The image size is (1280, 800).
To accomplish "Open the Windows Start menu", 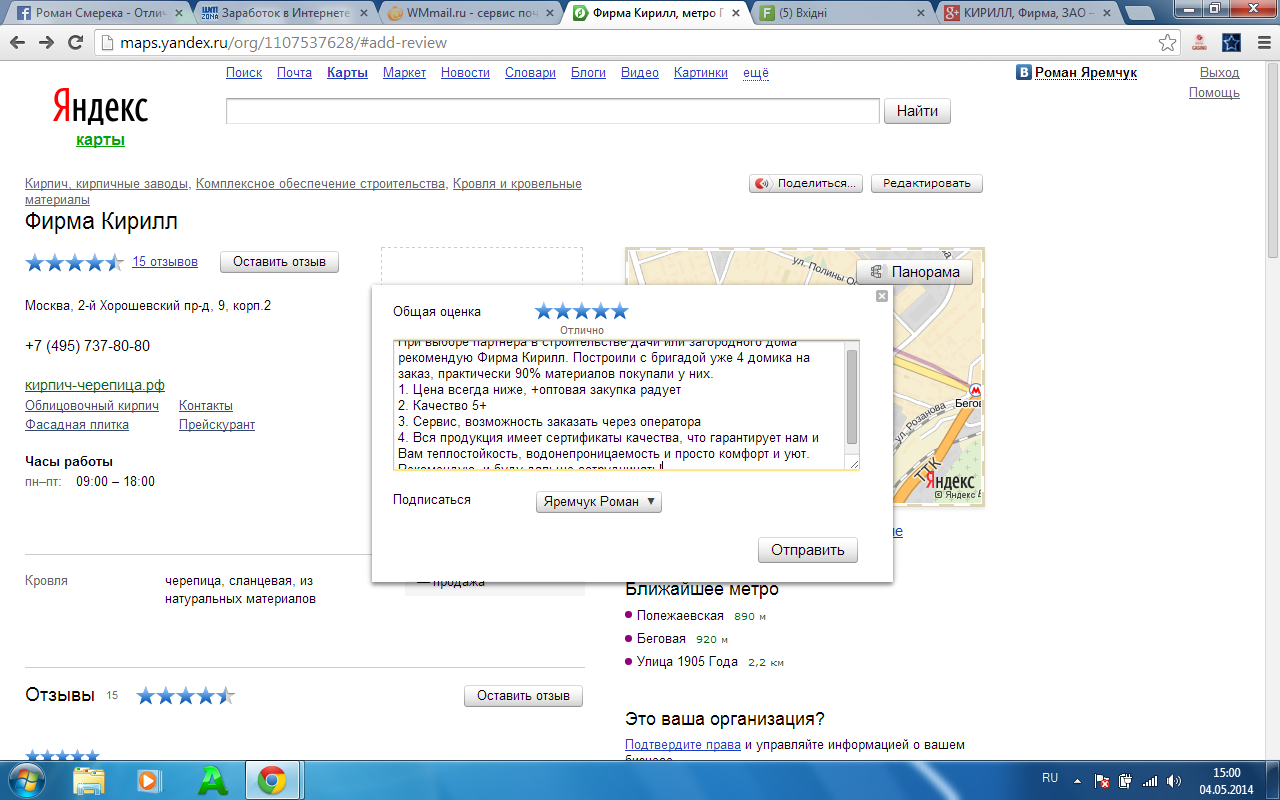I will 25,779.
